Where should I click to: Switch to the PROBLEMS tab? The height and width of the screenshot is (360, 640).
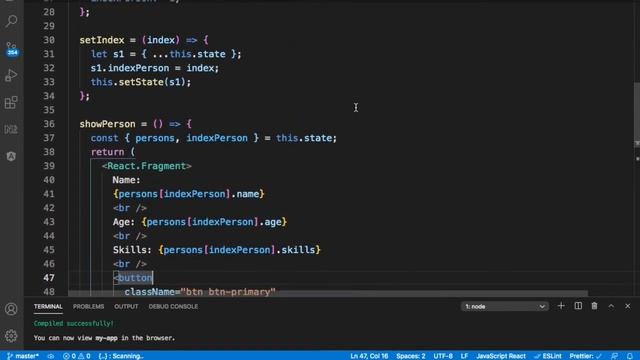[89, 307]
